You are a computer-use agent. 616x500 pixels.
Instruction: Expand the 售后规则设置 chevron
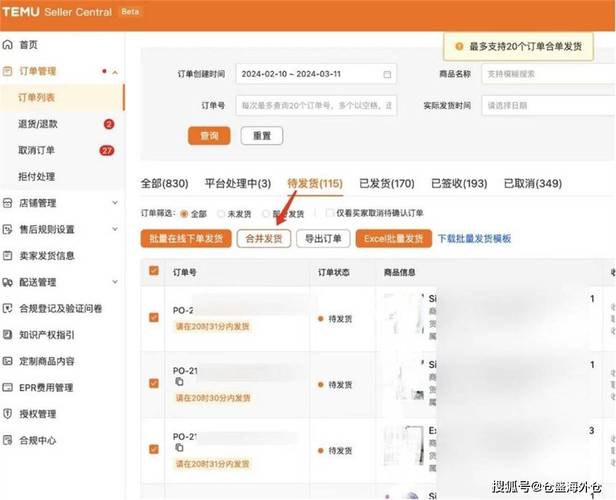pyautogui.click(x=115, y=229)
